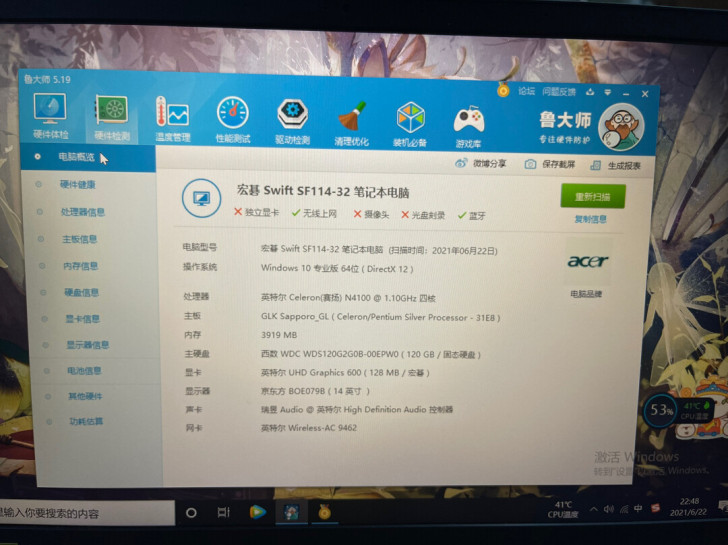The image size is (728, 545).
Task: Click 鲁大师 gold medal taskbar icon
Action: (x=324, y=512)
